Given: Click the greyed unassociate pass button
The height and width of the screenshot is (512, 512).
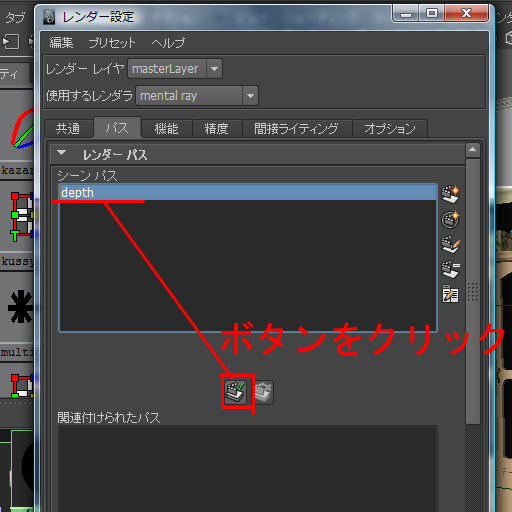Looking at the screenshot, I should click(x=263, y=392).
